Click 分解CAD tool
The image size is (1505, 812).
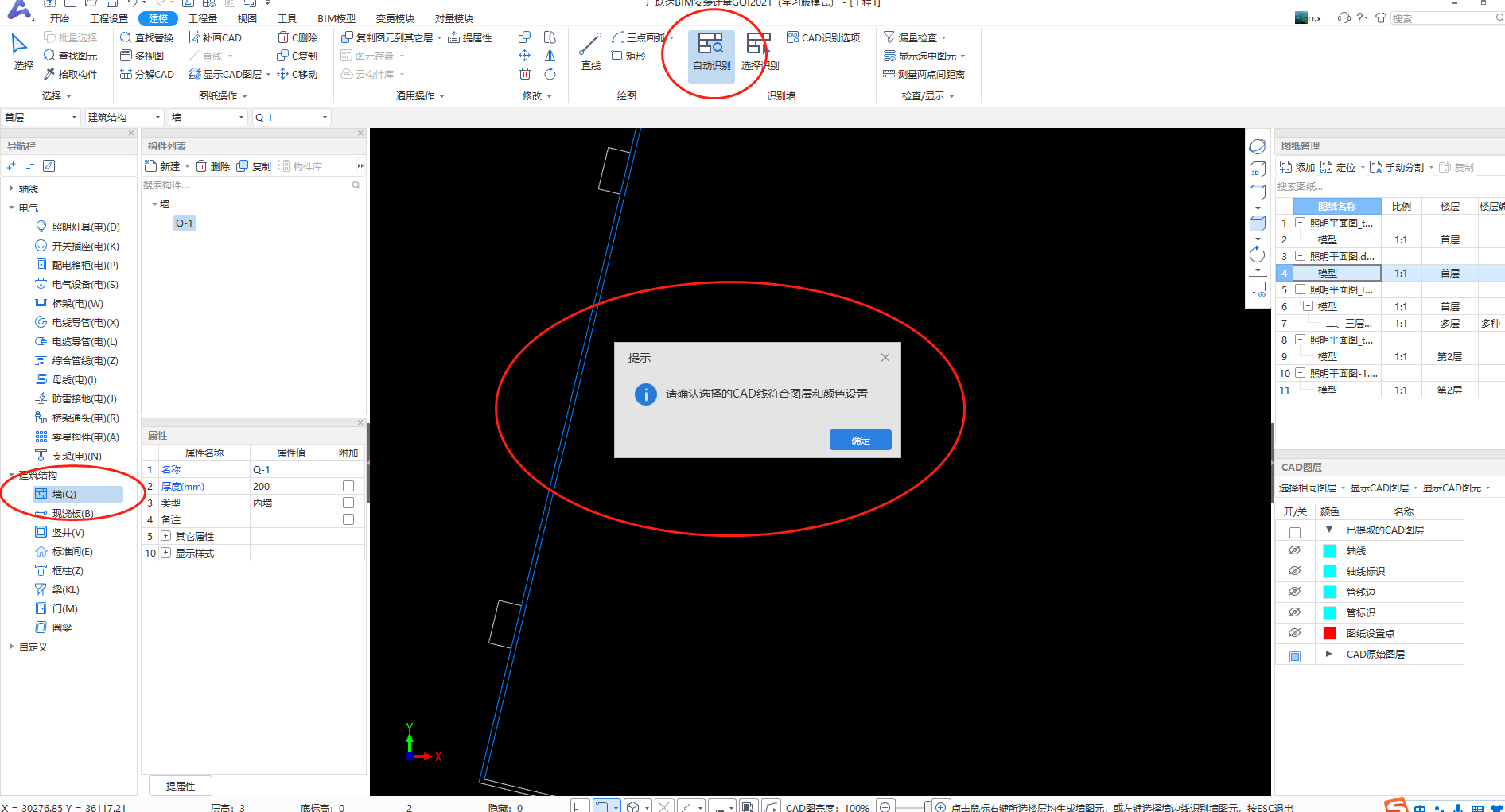[x=146, y=74]
